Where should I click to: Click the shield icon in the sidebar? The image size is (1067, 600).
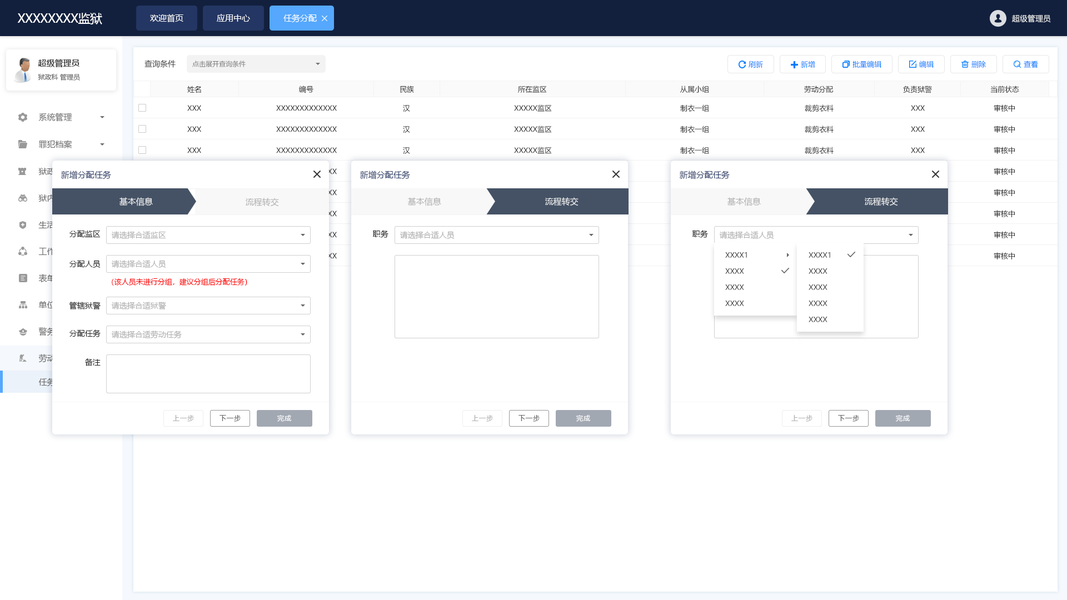[x=22, y=224]
